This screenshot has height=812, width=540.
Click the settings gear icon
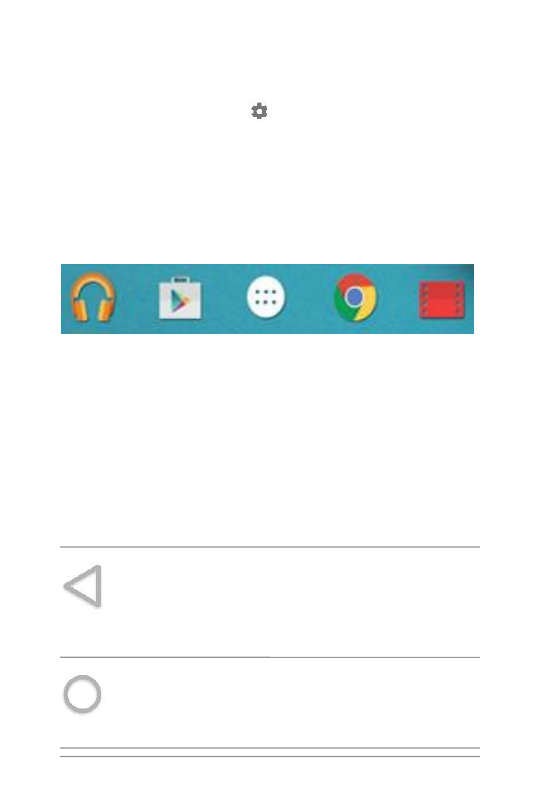coord(259,111)
